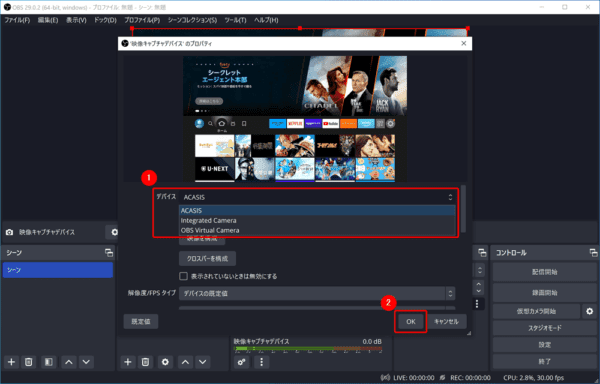Confirm the properties dialog with OK

click(411, 322)
